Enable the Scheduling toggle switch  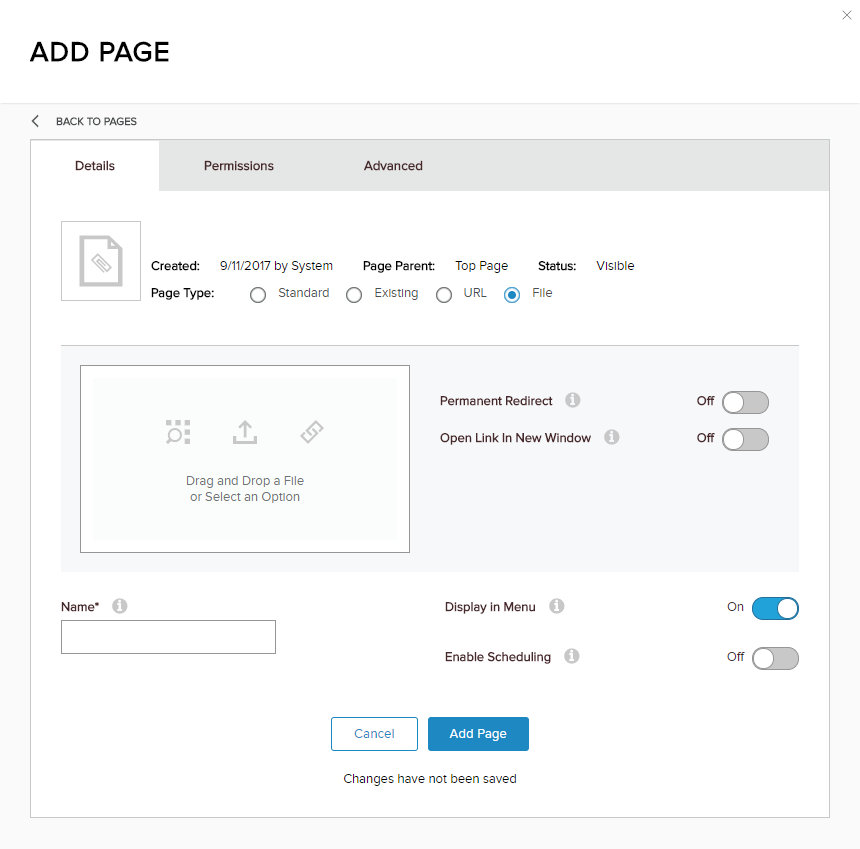click(x=775, y=658)
